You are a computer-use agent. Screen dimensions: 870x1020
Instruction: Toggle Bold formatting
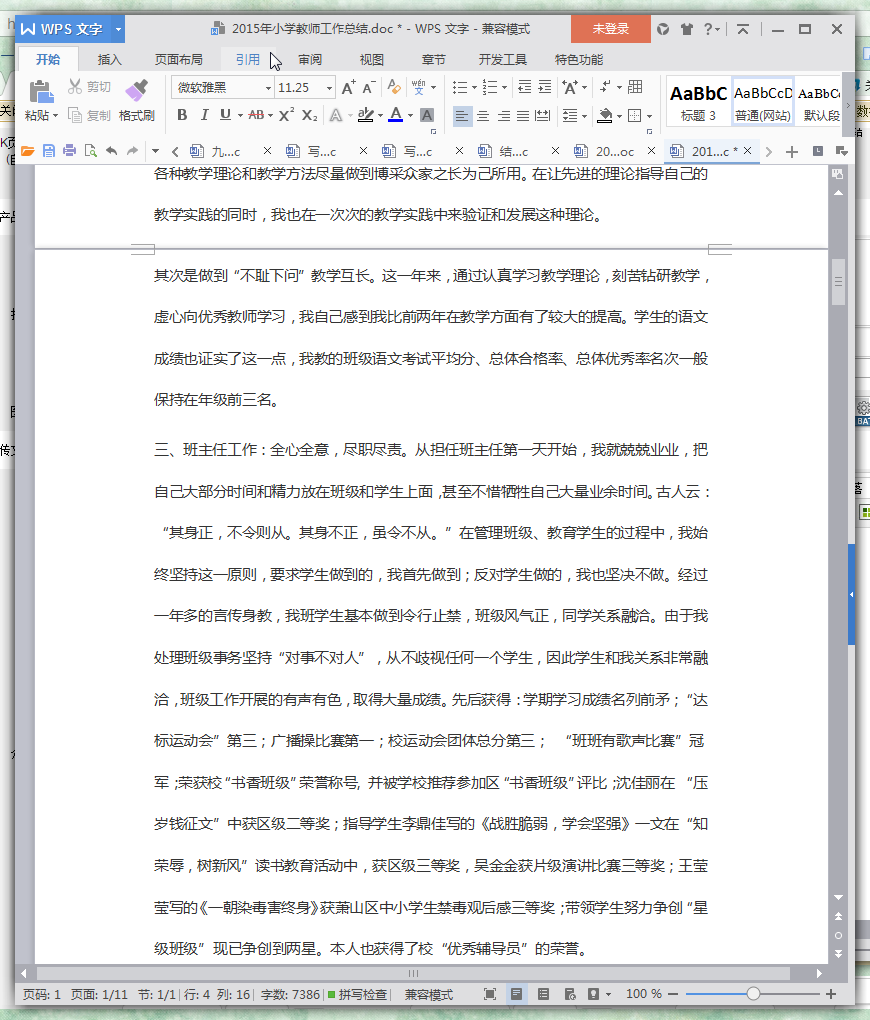click(x=182, y=115)
